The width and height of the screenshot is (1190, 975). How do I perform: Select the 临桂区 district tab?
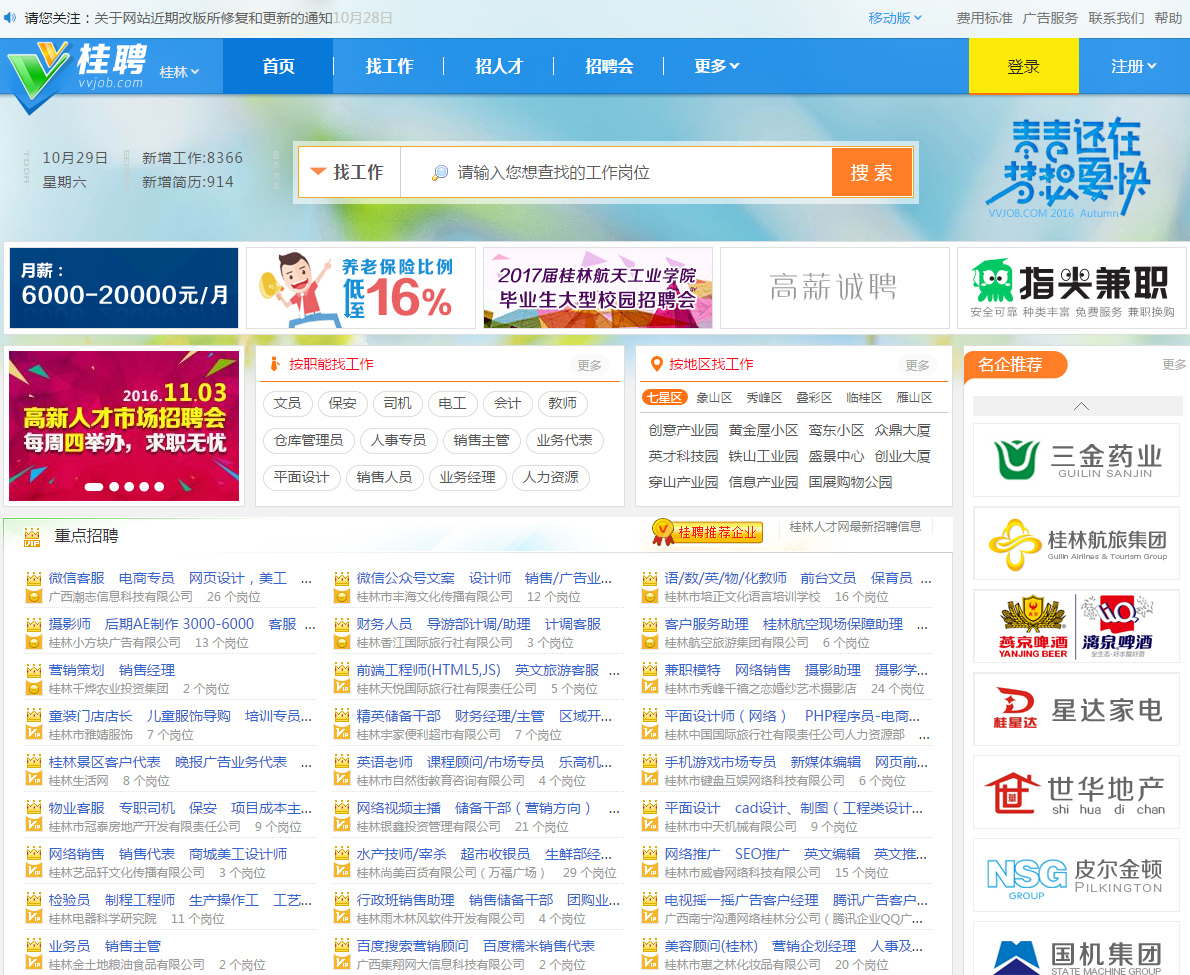pos(864,398)
